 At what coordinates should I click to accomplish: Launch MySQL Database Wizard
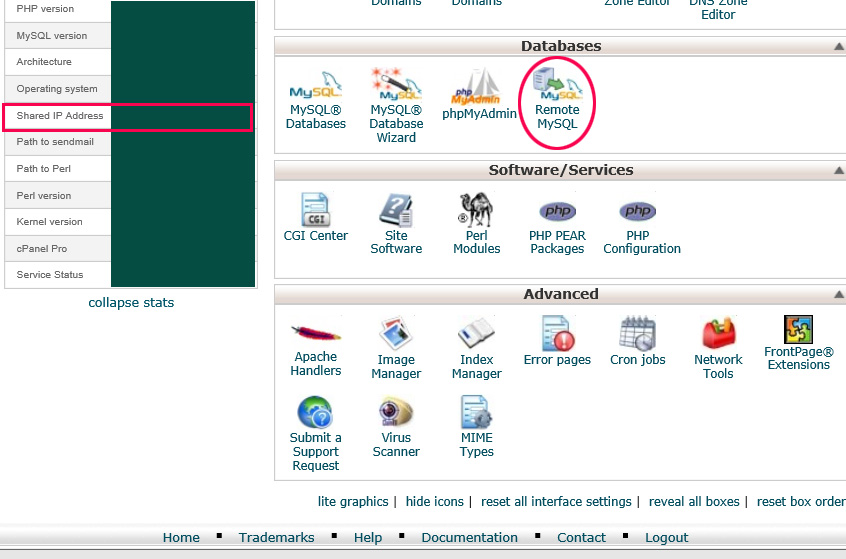click(396, 84)
